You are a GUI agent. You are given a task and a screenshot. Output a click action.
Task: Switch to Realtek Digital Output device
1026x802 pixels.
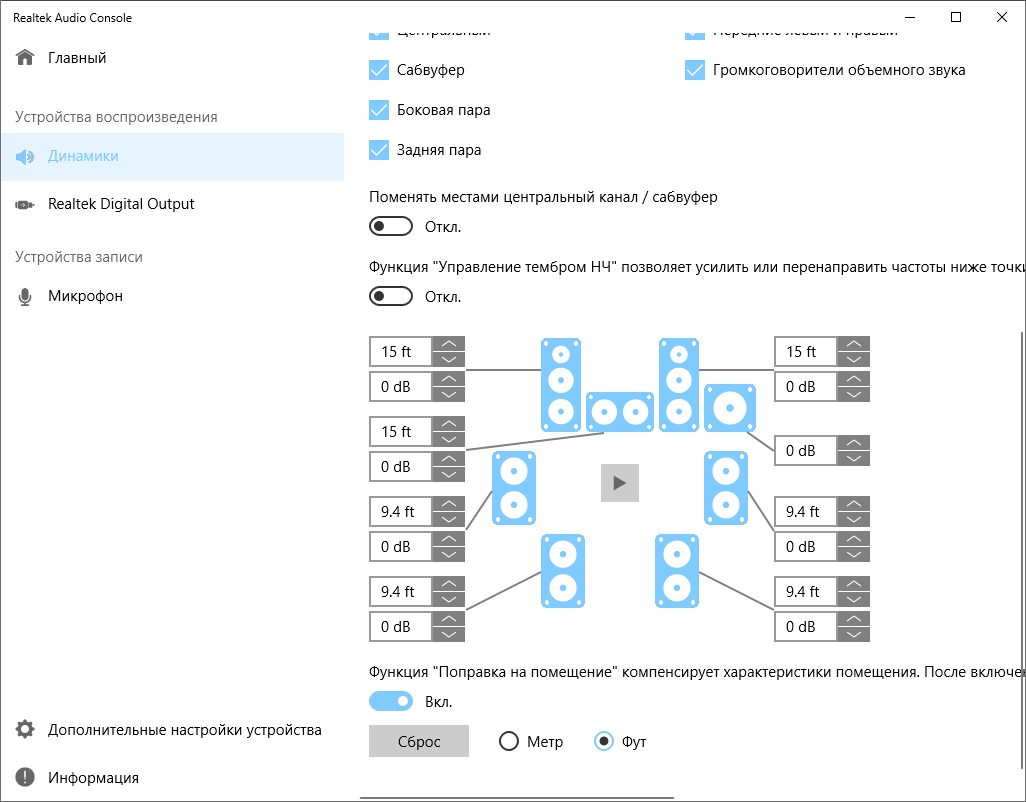(x=121, y=204)
